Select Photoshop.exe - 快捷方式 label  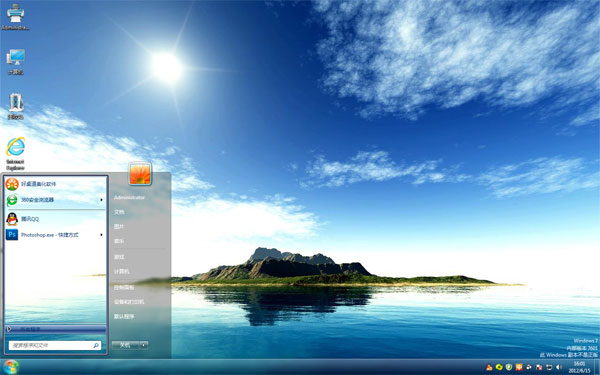click(50, 235)
